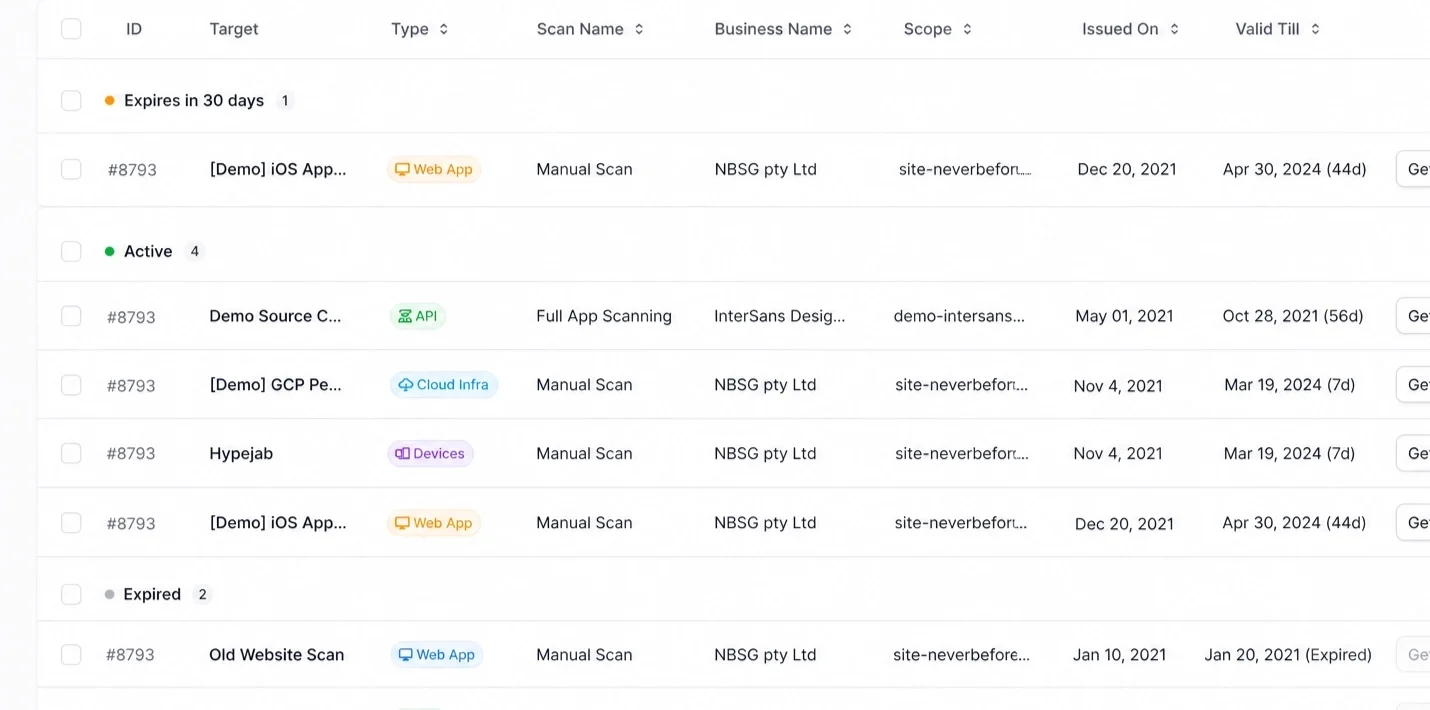Check the Hypejab row checkbox
The width and height of the screenshot is (1430, 710).
coord(71,454)
